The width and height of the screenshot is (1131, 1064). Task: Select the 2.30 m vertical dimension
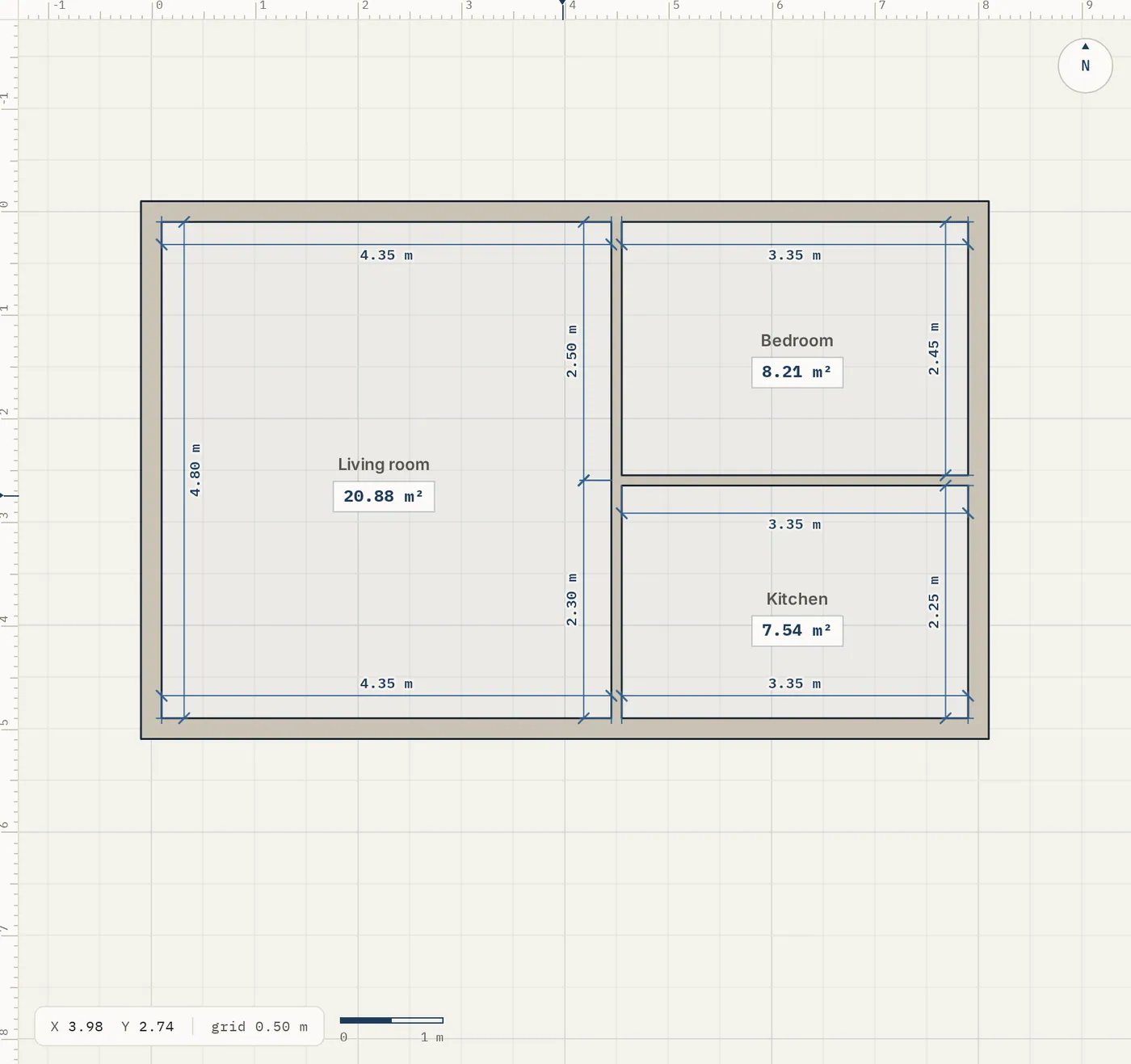(x=572, y=599)
